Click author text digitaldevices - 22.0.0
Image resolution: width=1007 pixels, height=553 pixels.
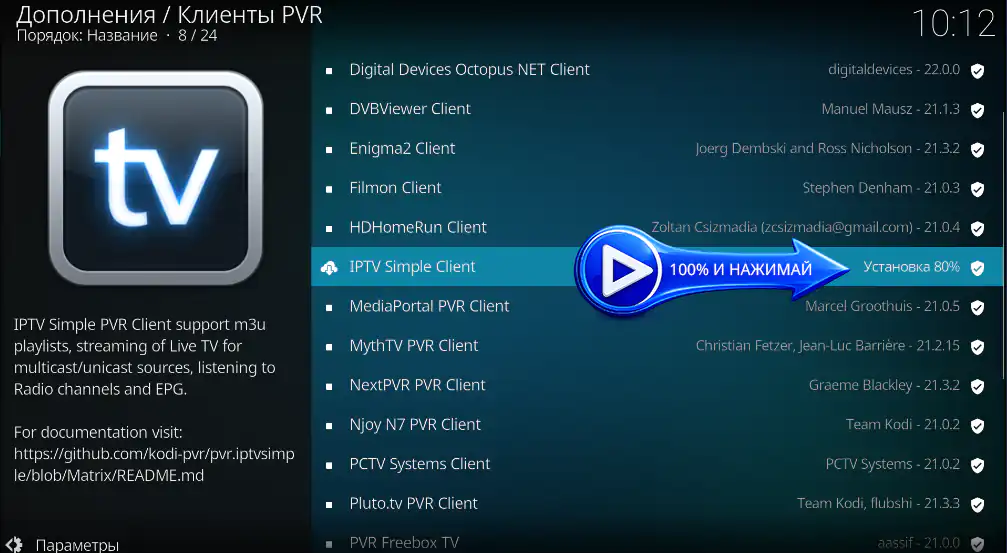(x=894, y=69)
